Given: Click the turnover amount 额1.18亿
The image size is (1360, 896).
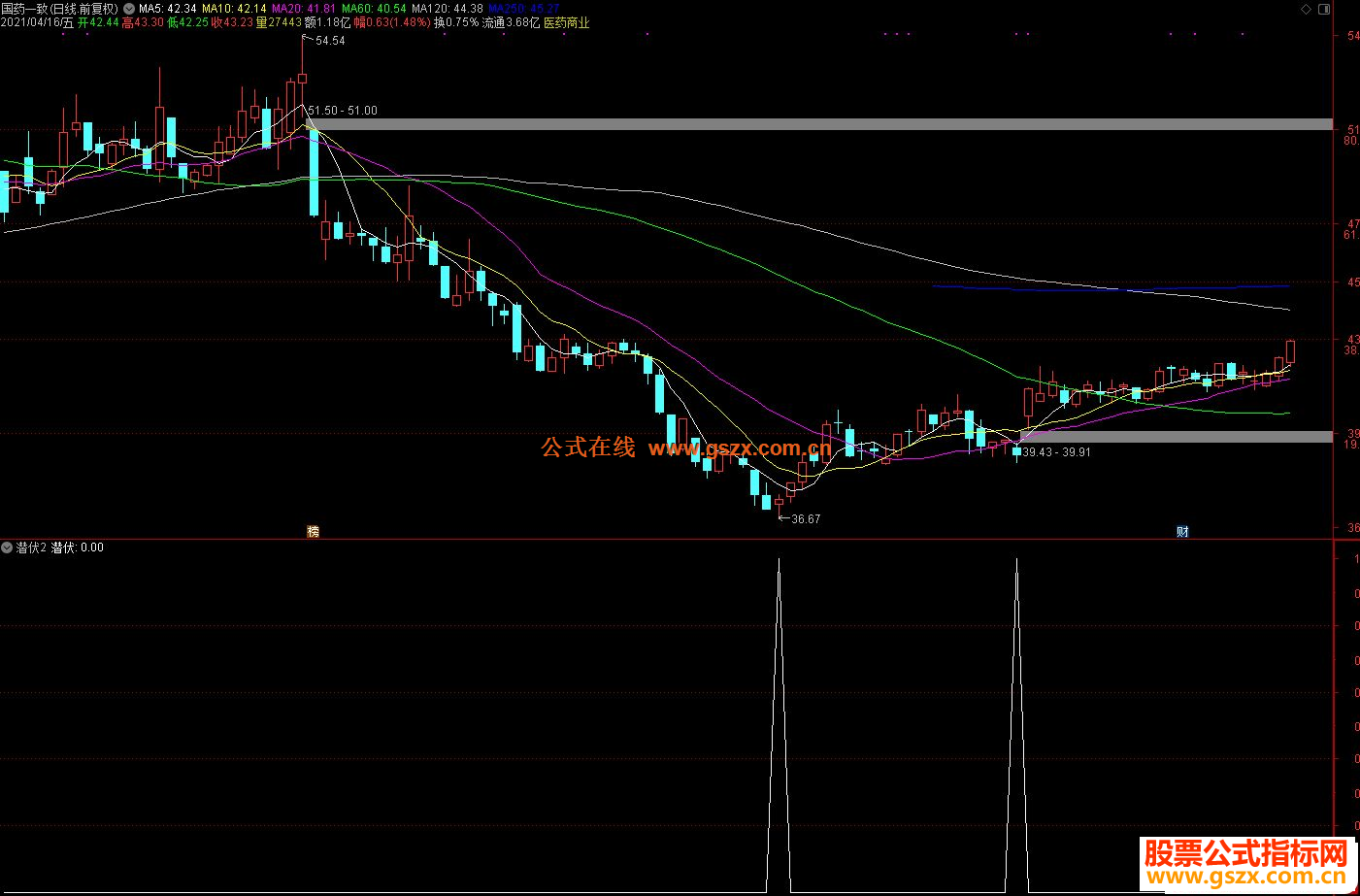Looking at the screenshot, I should (328, 22).
